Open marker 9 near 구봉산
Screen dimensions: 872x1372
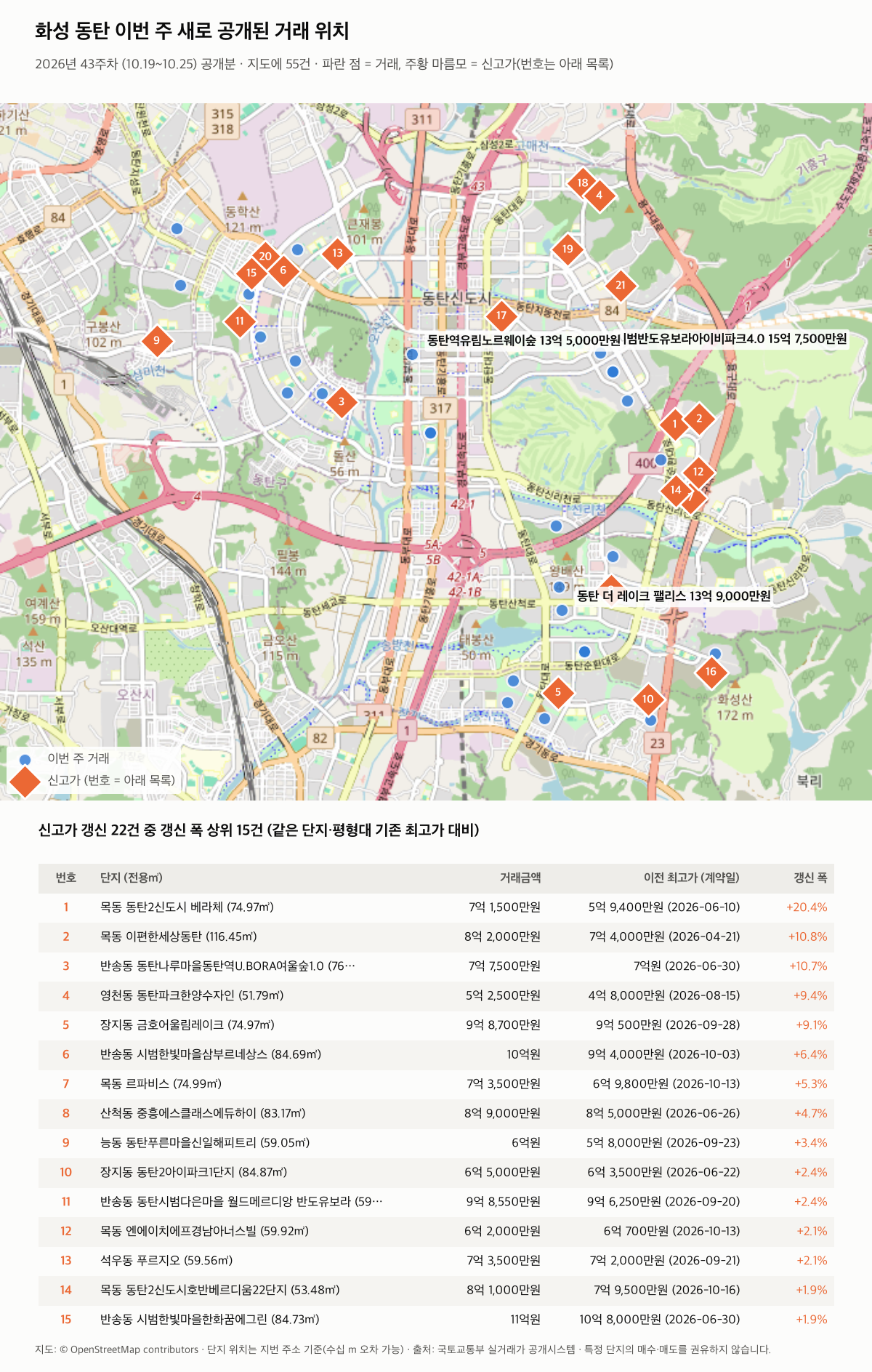tap(156, 340)
